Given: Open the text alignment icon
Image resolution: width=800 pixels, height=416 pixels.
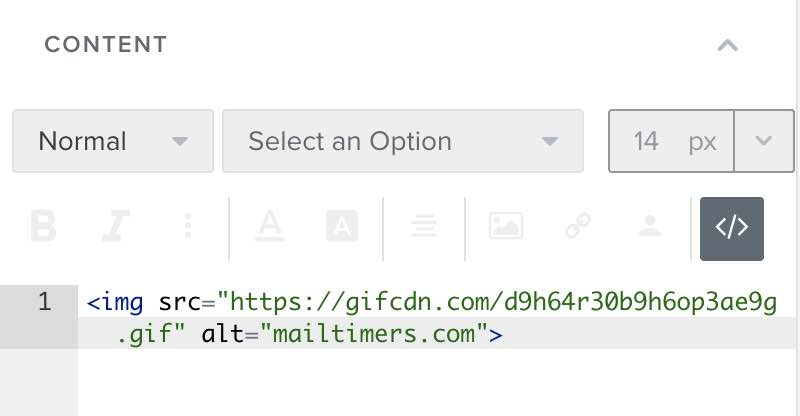Looking at the screenshot, I should [x=424, y=227].
